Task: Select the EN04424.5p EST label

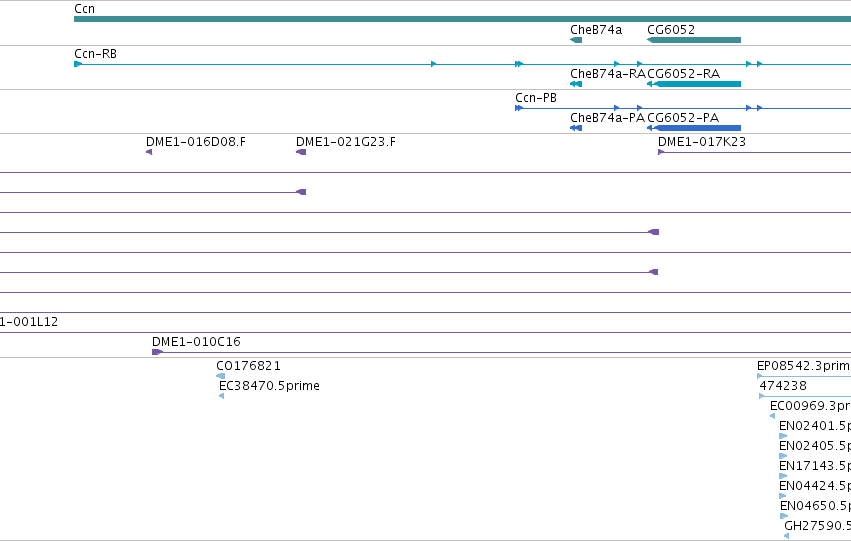Action: point(815,486)
